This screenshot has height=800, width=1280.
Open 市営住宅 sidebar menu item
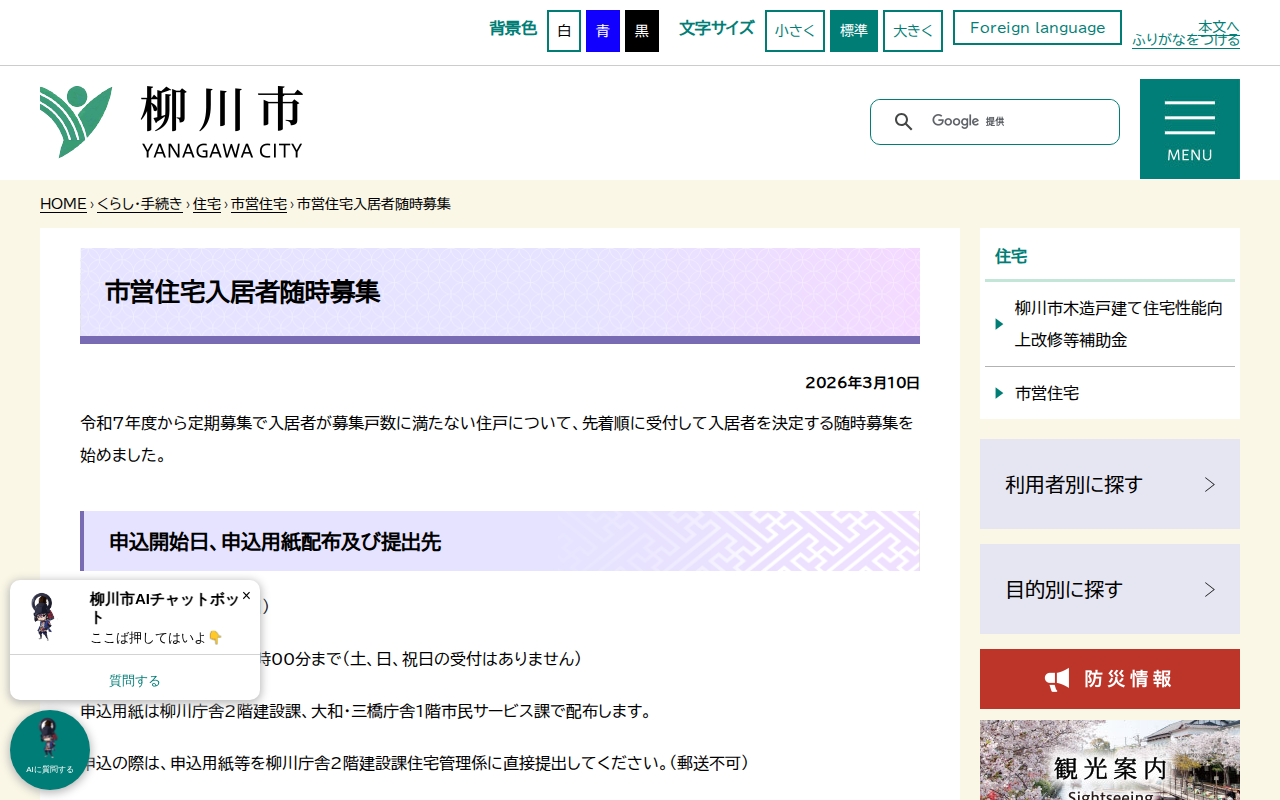[x=1110, y=393]
